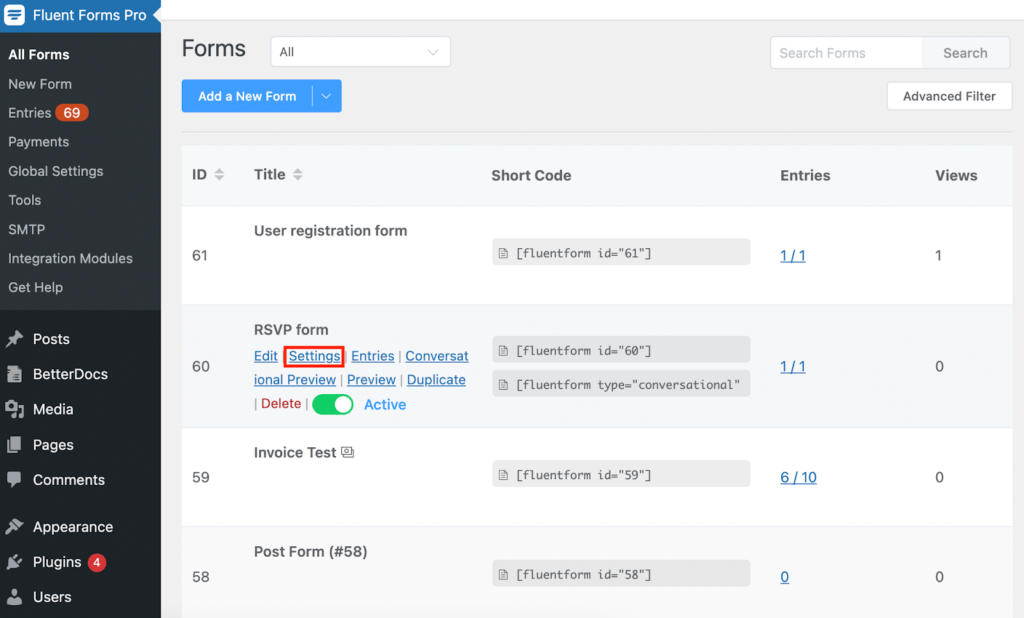
Task: Open Entries in the sidebar menu
Action: (30, 113)
